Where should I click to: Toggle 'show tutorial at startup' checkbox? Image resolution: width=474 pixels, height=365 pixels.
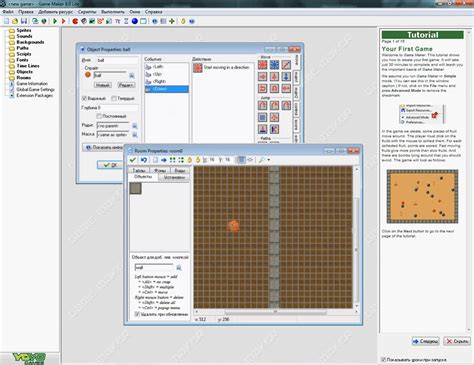pos(383,360)
